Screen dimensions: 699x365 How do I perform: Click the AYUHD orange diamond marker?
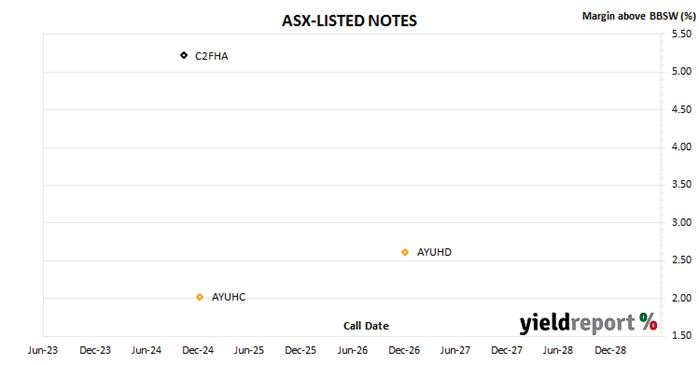(x=405, y=252)
